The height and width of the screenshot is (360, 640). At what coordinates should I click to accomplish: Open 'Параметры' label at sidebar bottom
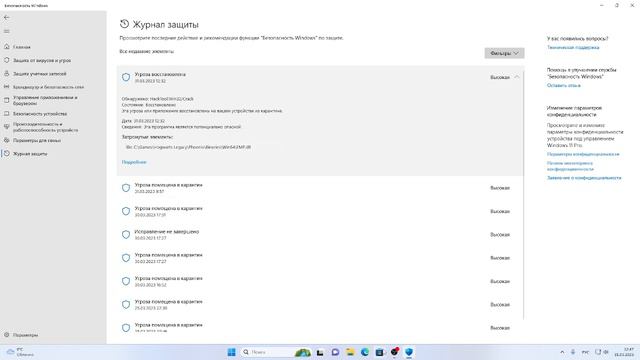25,335
